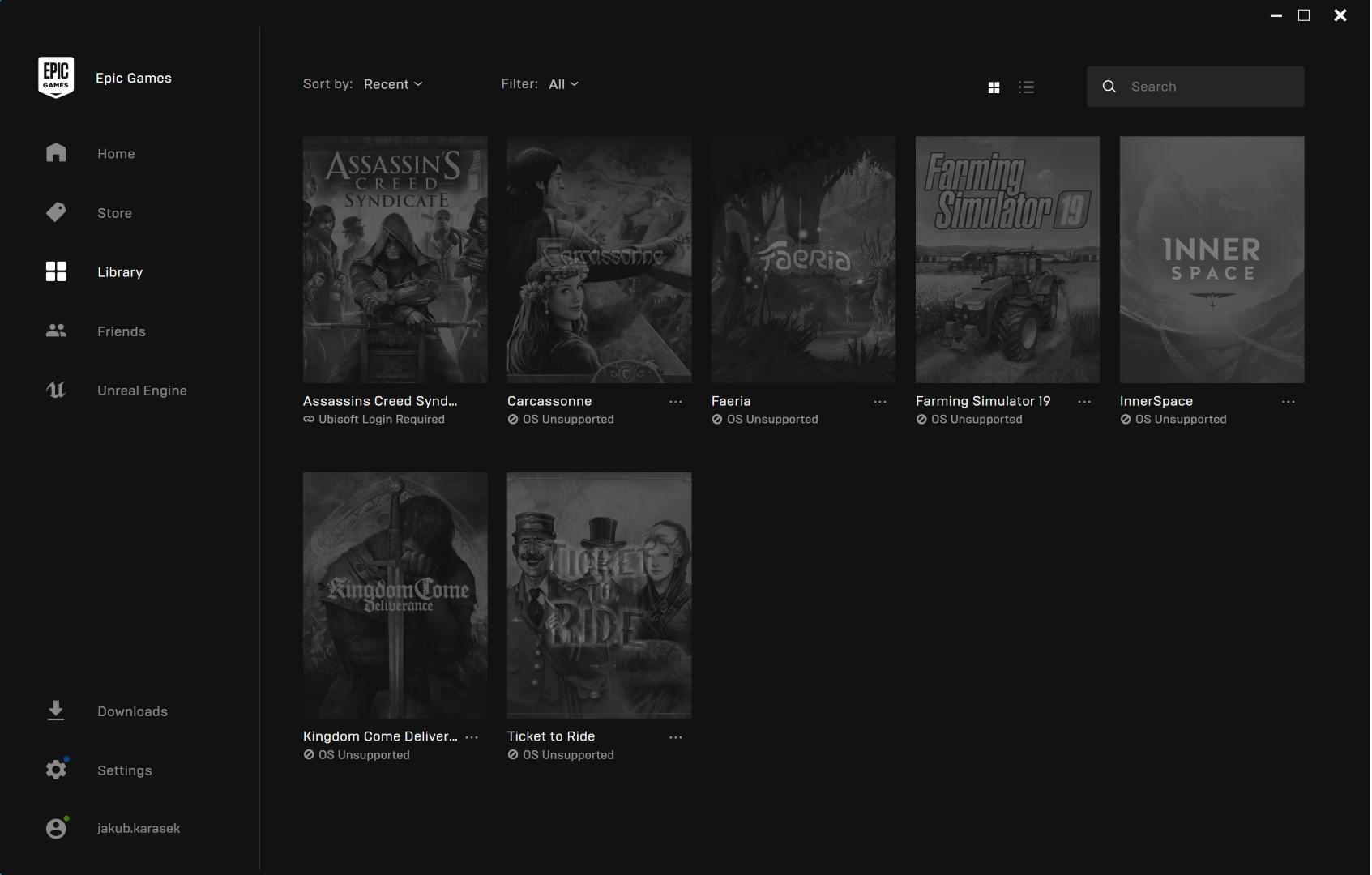Image resolution: width=1372 pixels, height=875 pixels.
Task: Open Unreal Engine menu label
Action: (x=142, y=391)
